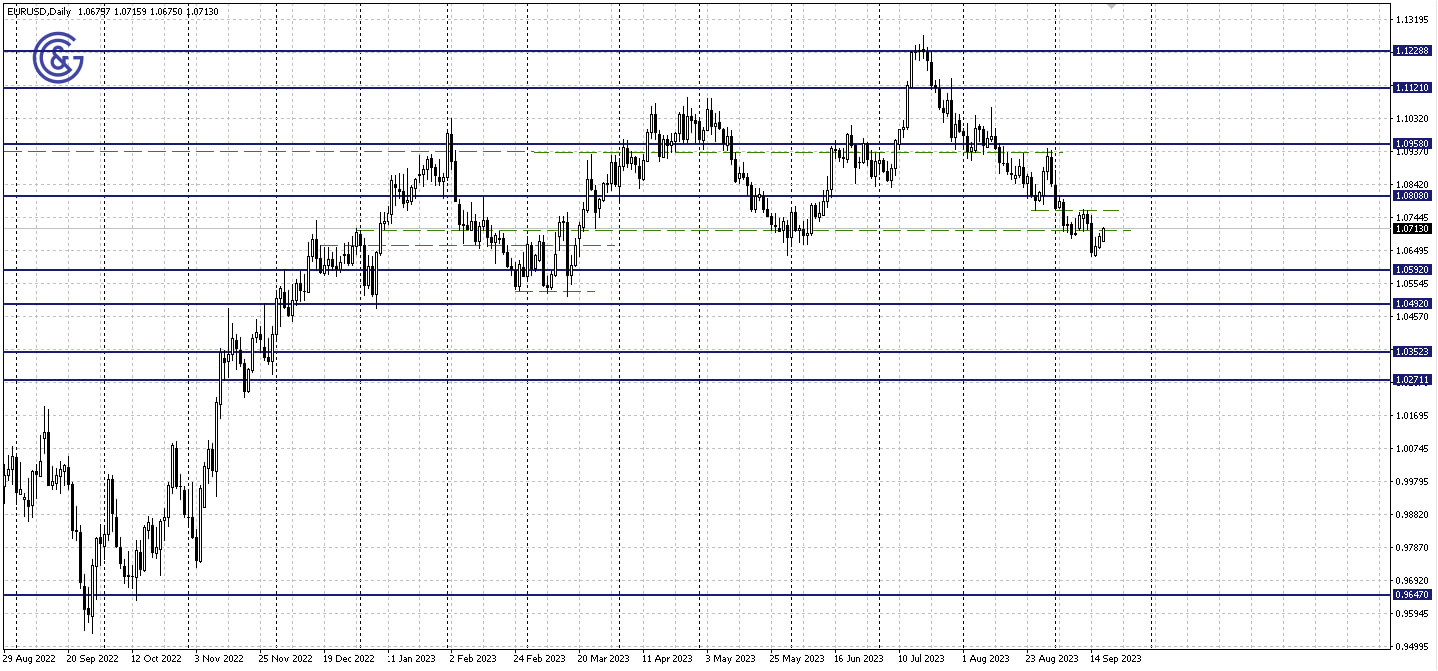This screenshot has height=671, width=1438.
Task: Click the 1.12288 resistance price label
Action: tap(1413, 52)
